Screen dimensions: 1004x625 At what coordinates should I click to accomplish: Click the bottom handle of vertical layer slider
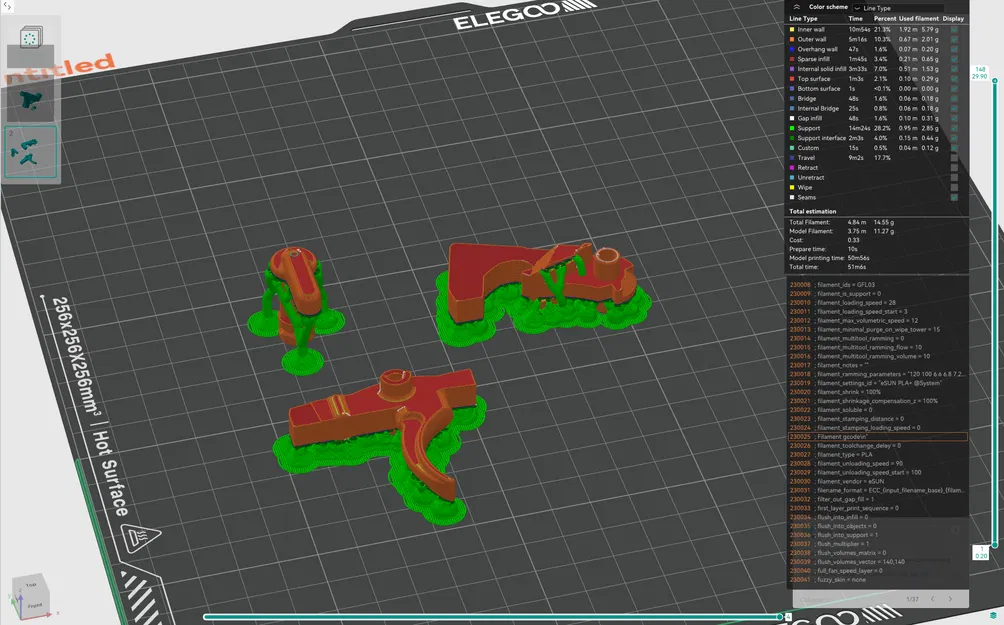[994, 545]
